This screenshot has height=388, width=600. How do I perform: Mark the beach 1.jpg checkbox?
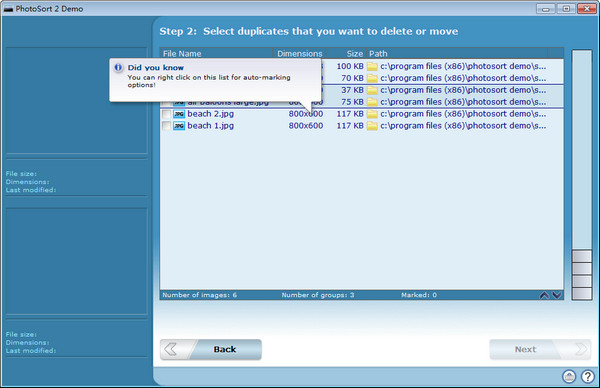(166, 126)
